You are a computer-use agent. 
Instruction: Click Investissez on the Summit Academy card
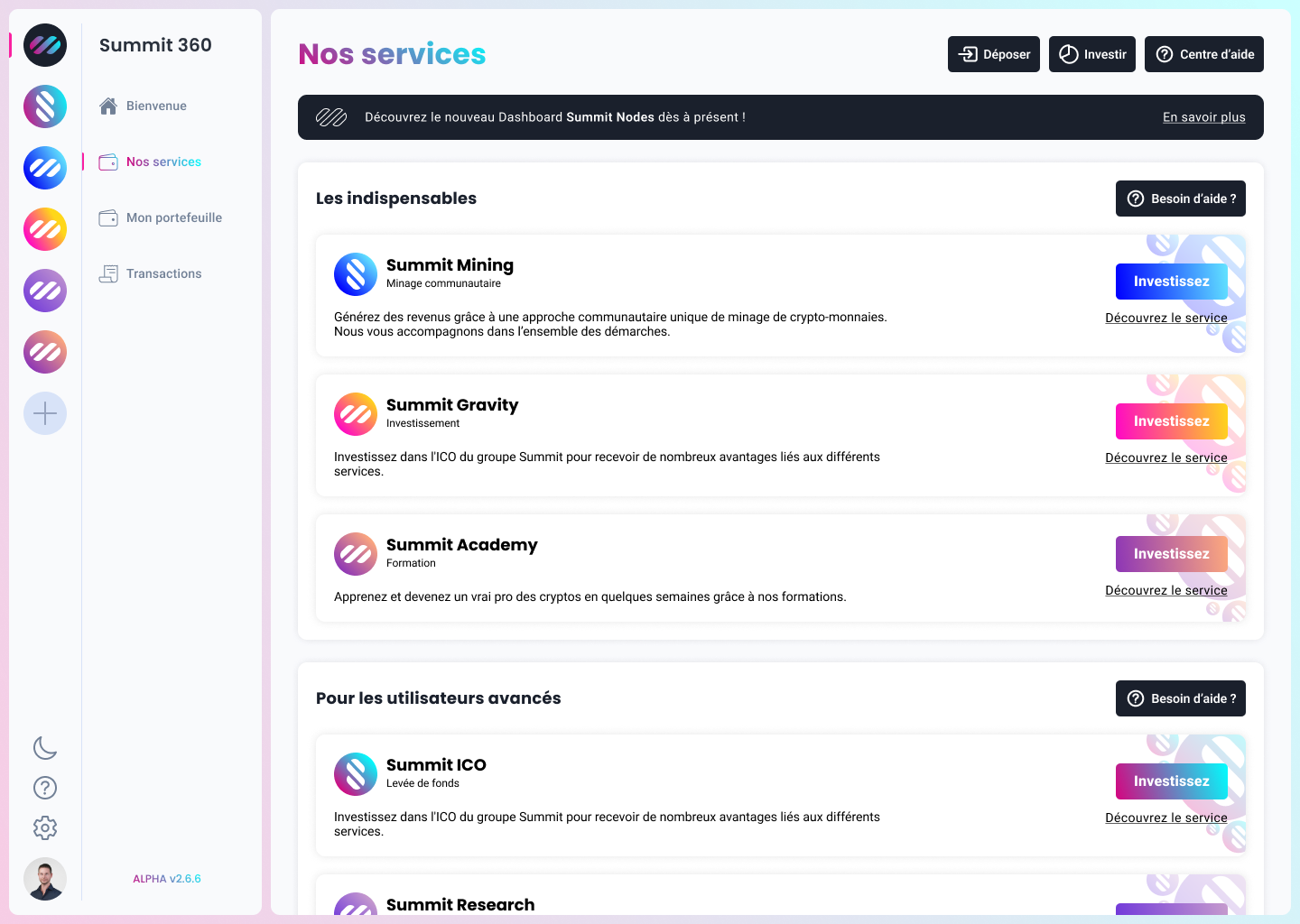tap(1172, 554)
